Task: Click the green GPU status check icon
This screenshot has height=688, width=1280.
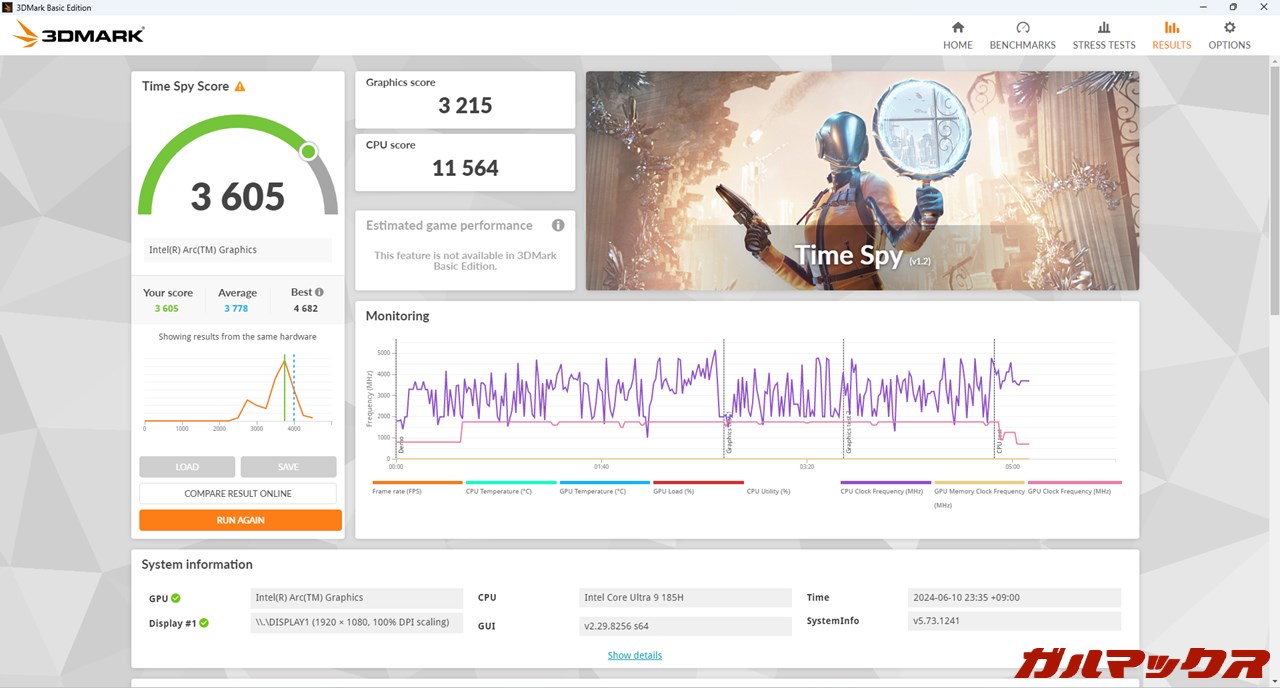Action: [x=176, y=598]
